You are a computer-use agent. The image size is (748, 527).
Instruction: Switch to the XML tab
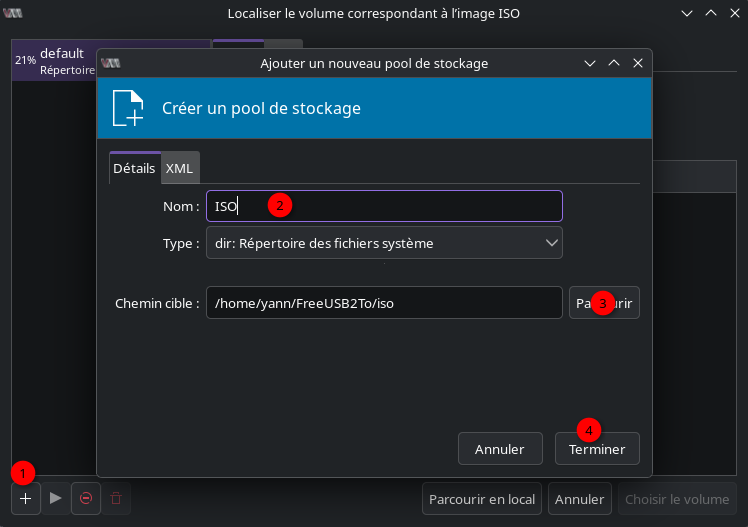tap(179, 169)
